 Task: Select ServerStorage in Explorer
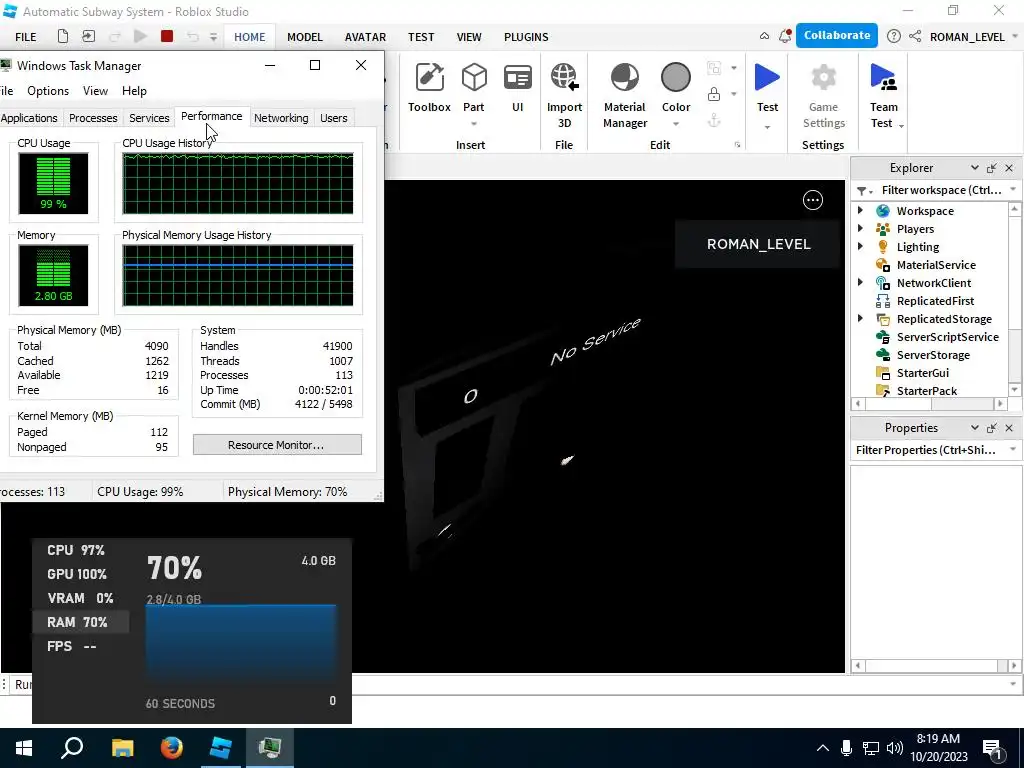[x=933, y=355]
